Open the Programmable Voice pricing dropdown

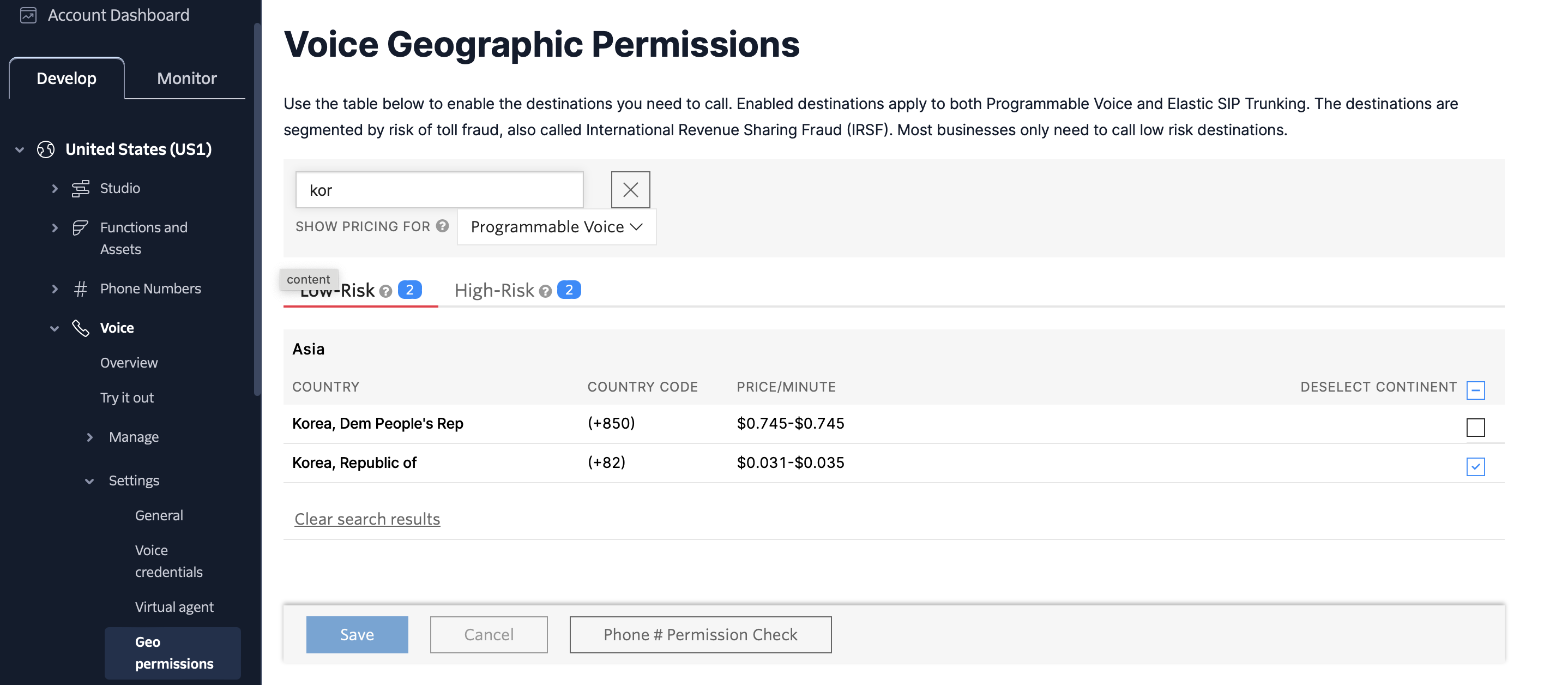pos(556,226)
